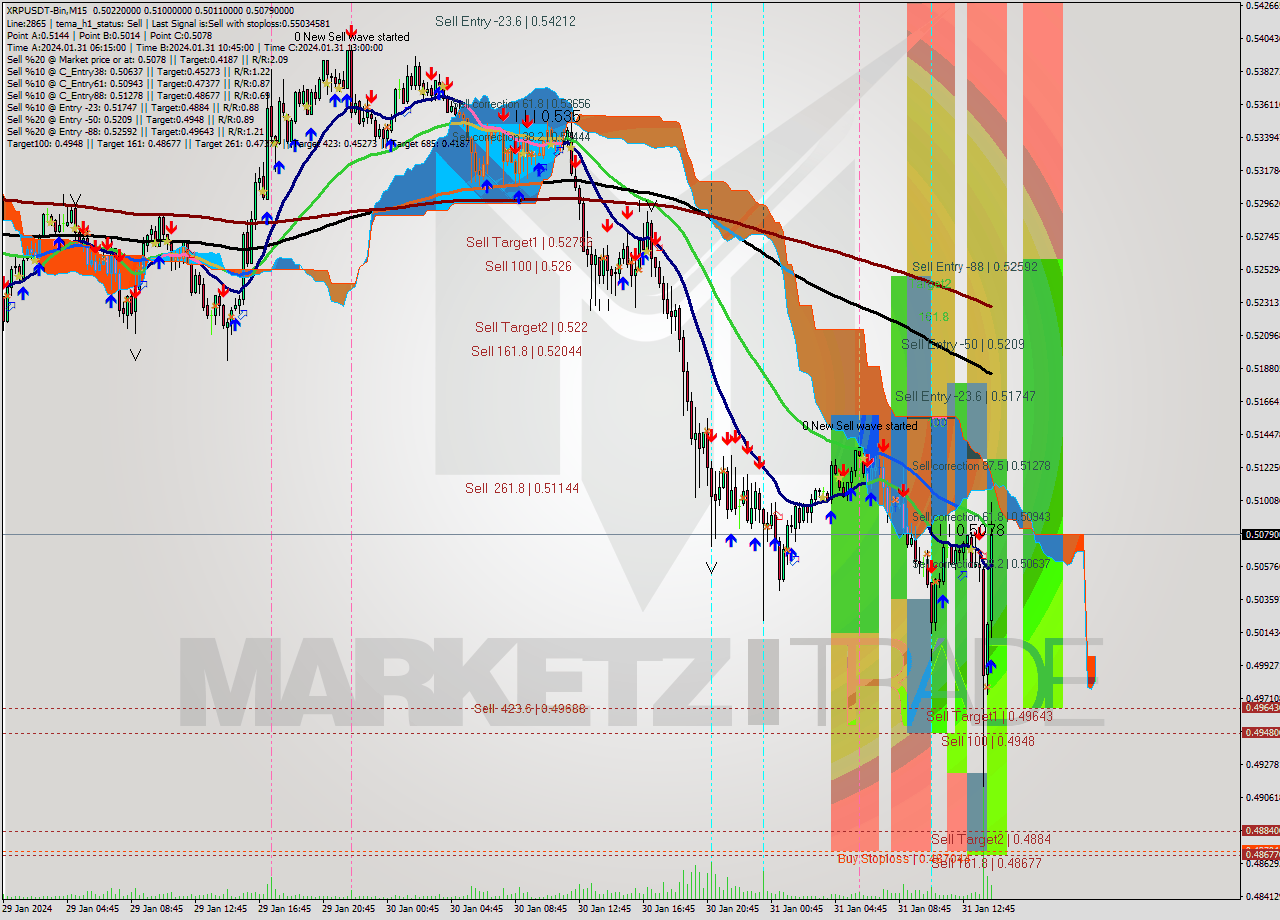
Task: Click the 0.54266 price axis value
Action: tap(1262, 6)
